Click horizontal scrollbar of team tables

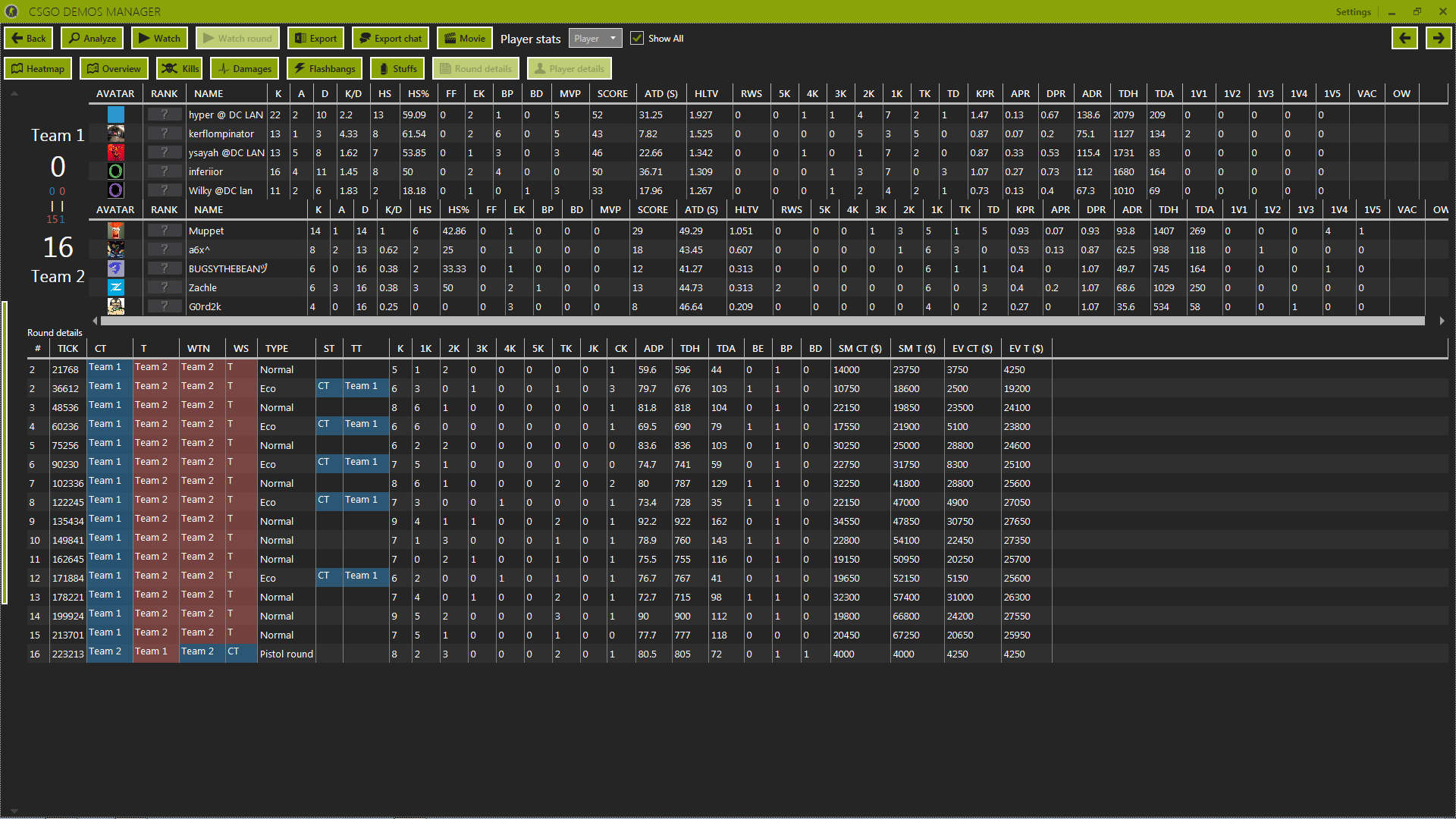click(x=762, y=321)
